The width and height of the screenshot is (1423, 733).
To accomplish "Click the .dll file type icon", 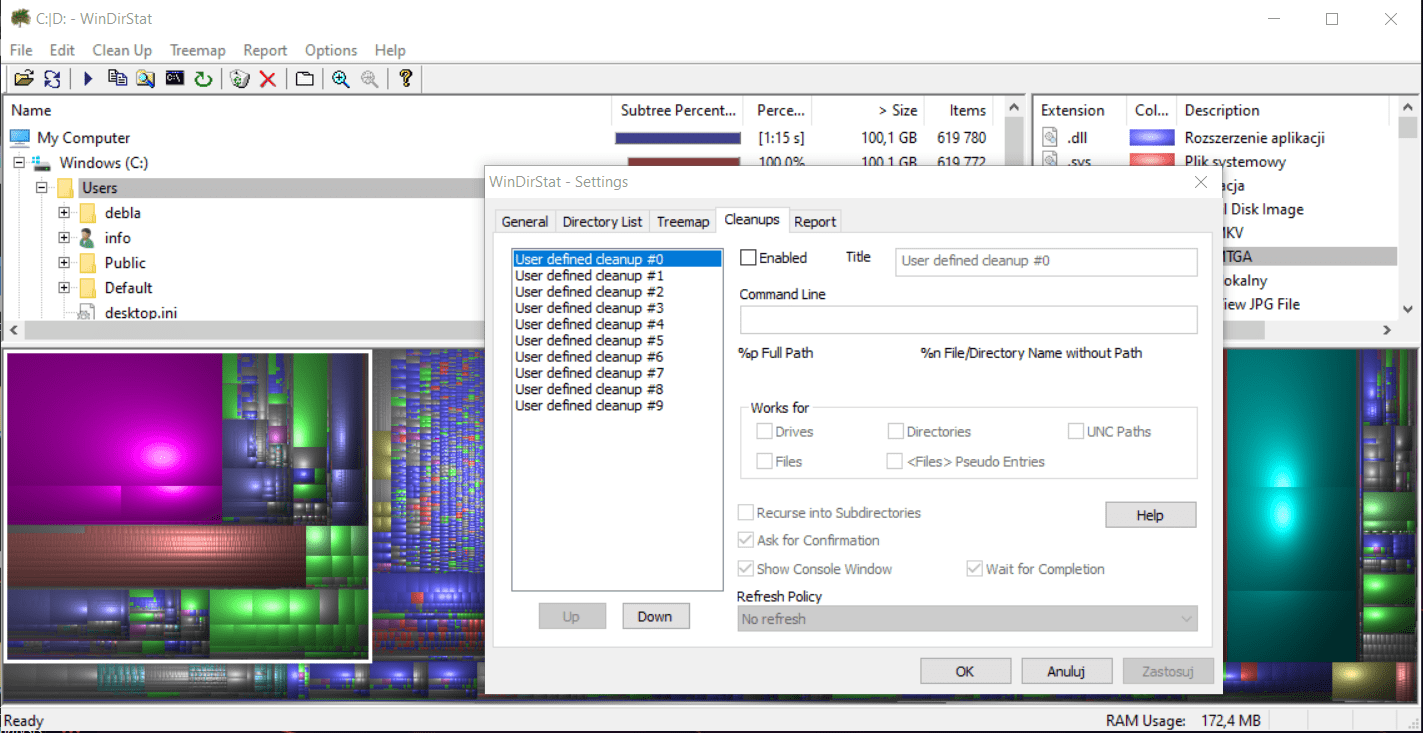I will [x=1050, y=138].
